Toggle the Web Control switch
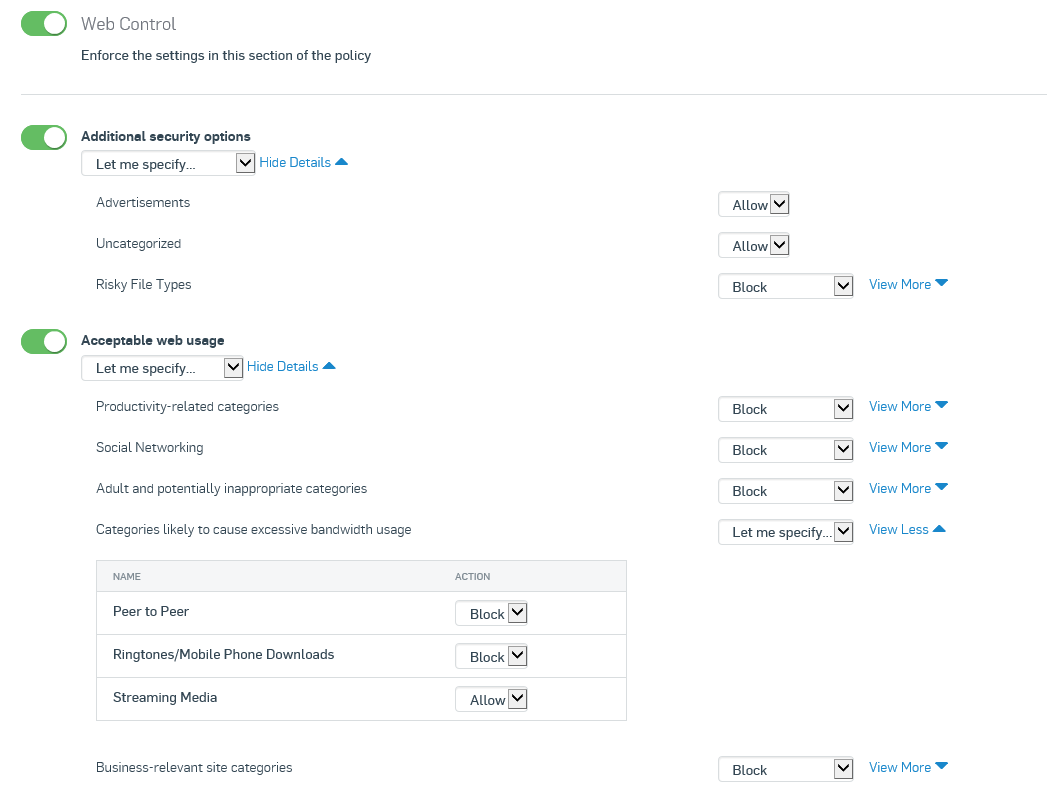 pyautogui.click(x=44, y=23)
